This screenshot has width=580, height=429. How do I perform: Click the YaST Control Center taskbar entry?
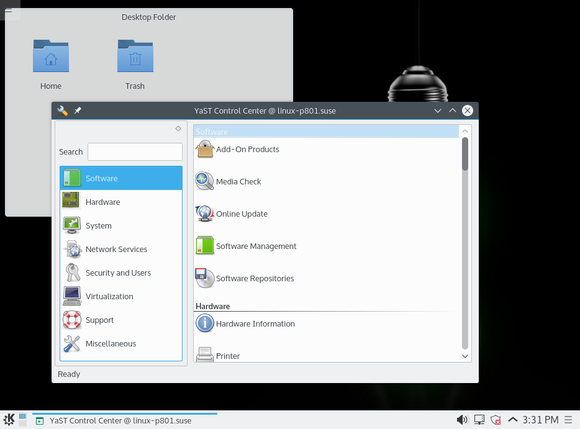point(125,420)
